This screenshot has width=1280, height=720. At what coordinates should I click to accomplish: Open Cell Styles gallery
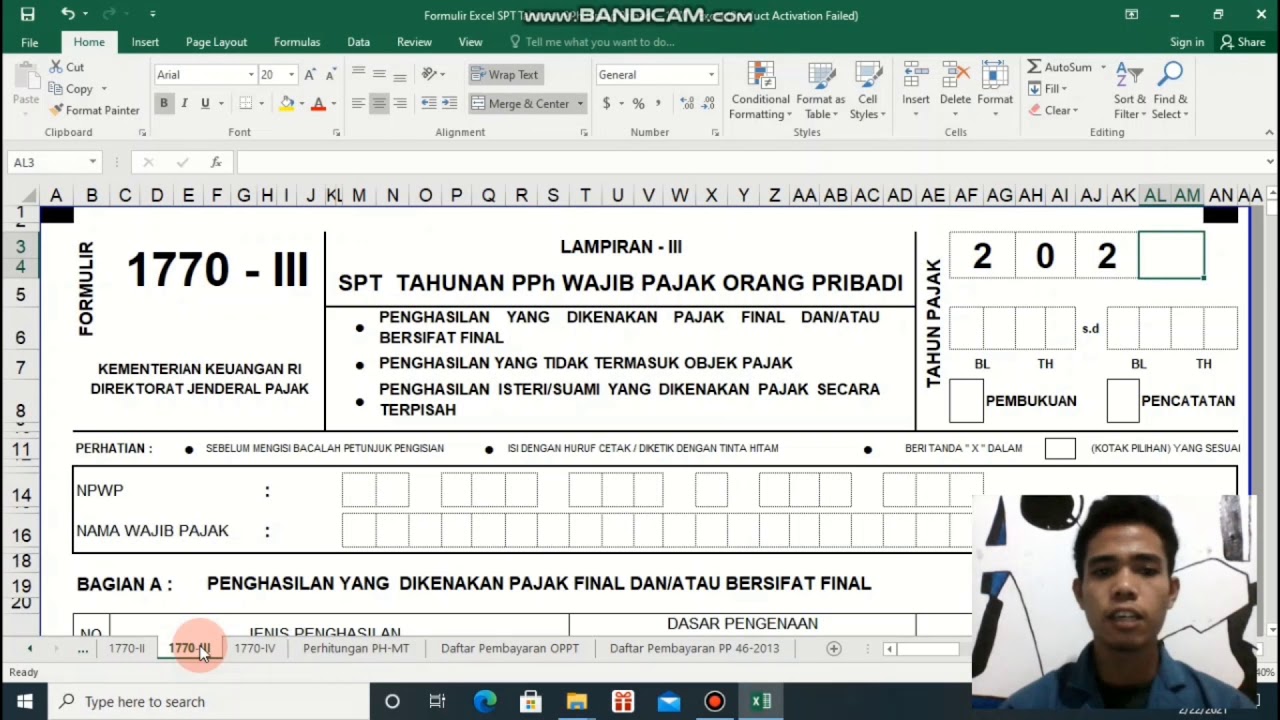click(x=867, y=91)
